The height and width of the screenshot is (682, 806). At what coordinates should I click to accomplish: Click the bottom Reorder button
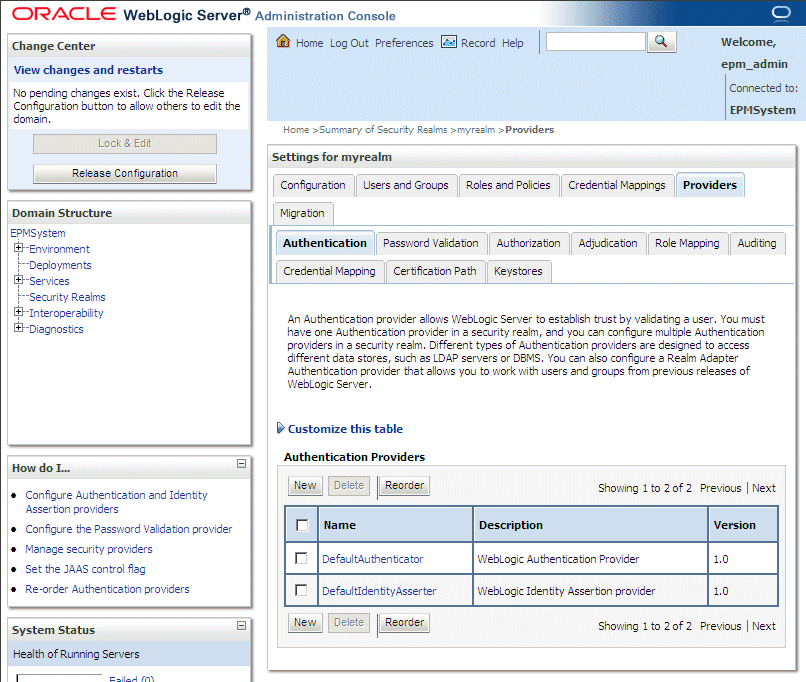[405, 622]
